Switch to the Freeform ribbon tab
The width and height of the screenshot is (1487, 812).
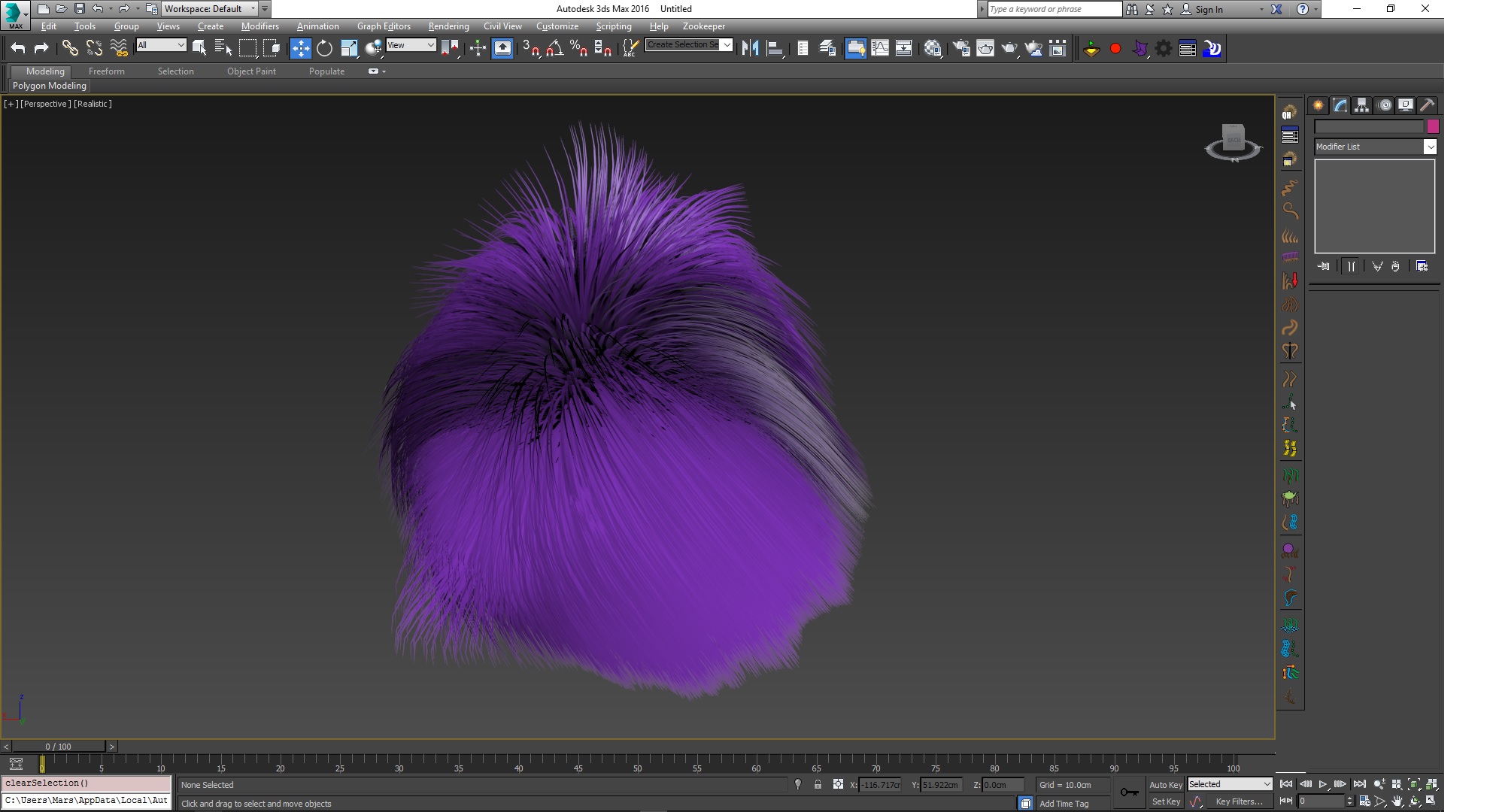(107, 71)
